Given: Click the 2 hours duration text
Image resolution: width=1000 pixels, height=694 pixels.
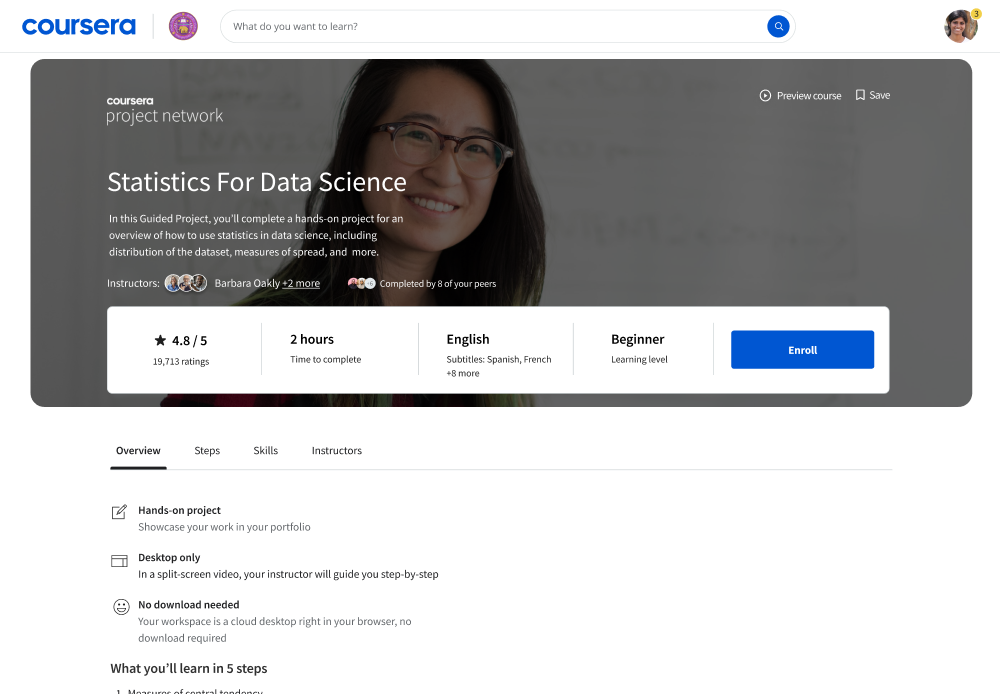Looking at the screenshot, I should [312, 339].
